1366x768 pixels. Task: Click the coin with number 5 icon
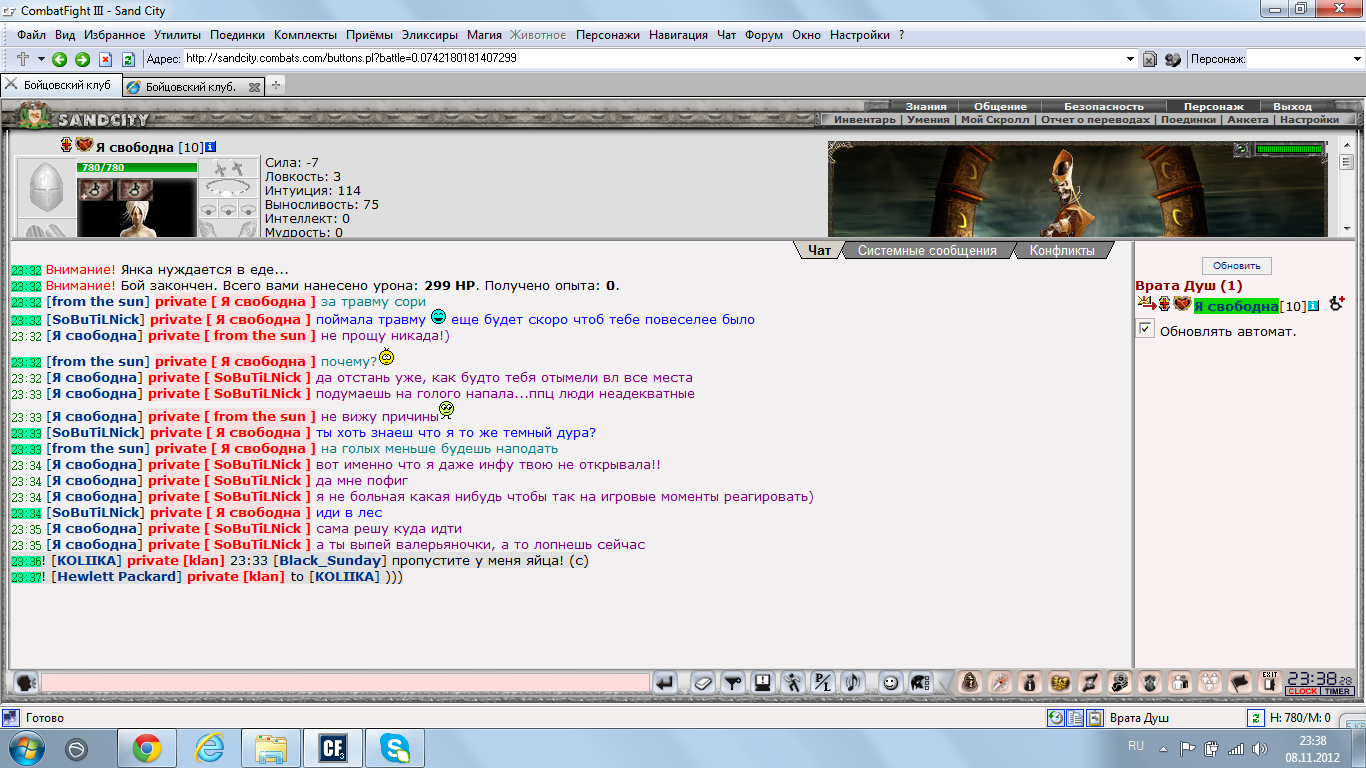click(1119, 682)
